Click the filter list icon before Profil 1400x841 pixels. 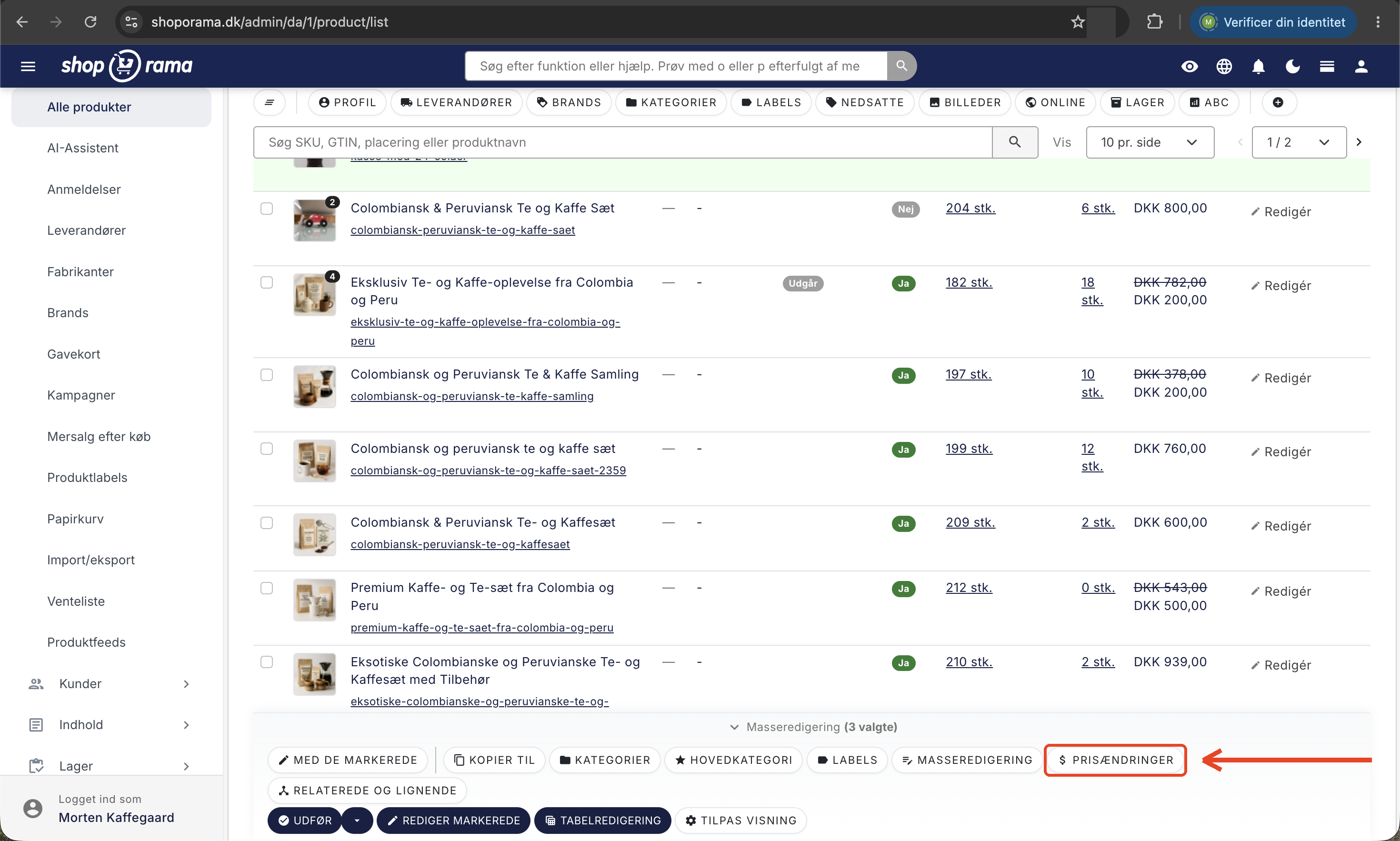click(269, 102)
